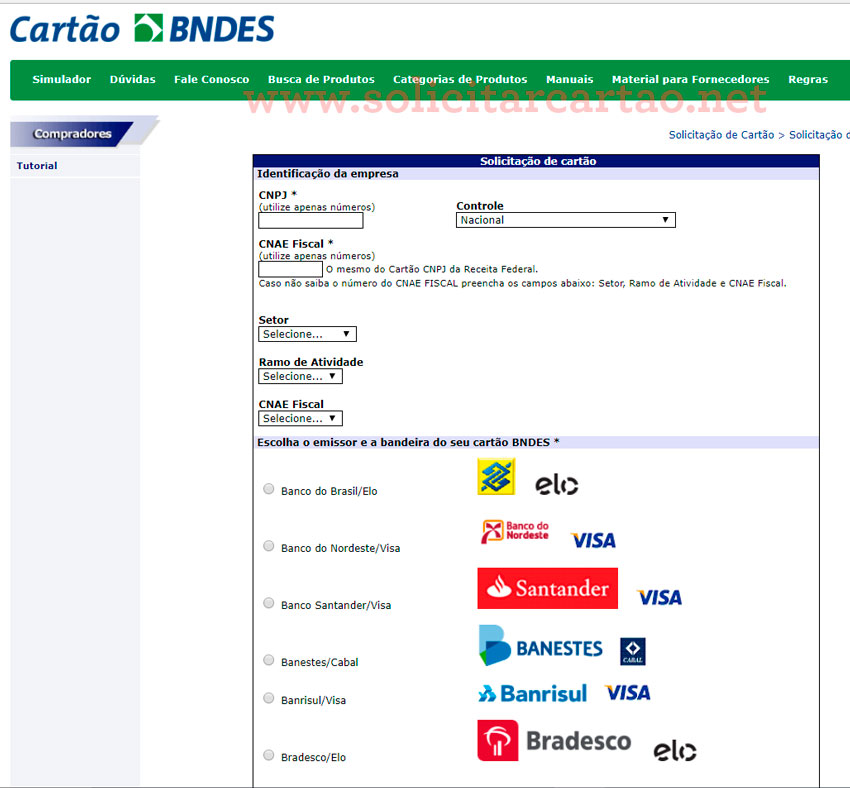
Task: Open the Tutorial link in sidebar
Action: point(37,166)
